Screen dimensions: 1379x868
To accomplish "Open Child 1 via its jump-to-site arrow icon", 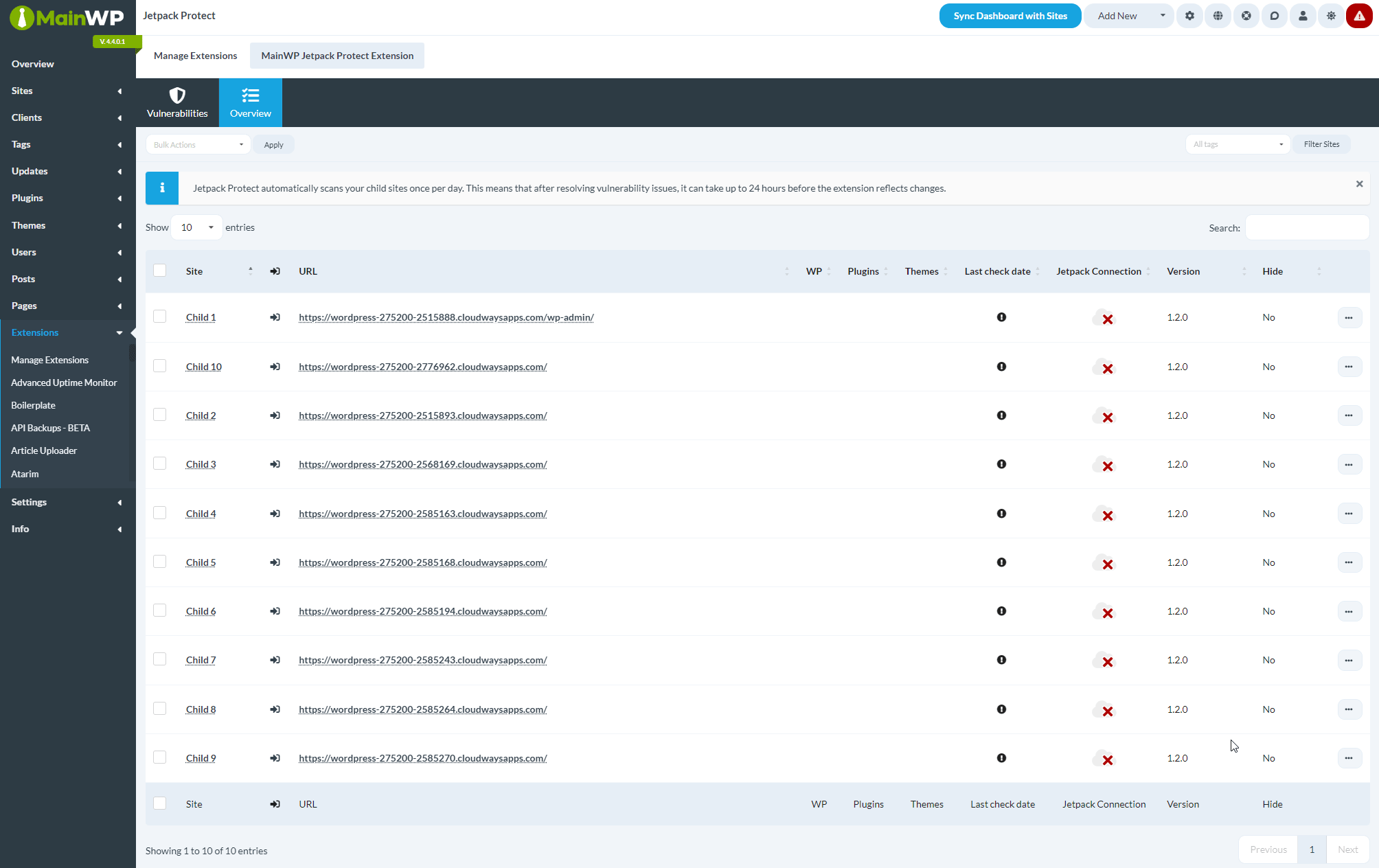I will point(275,317).
